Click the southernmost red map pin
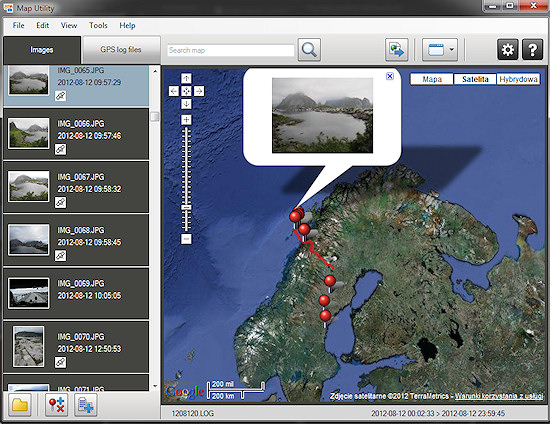Image resolution: width=550 pixels, height=424 pixels. [x=325, y=316]
